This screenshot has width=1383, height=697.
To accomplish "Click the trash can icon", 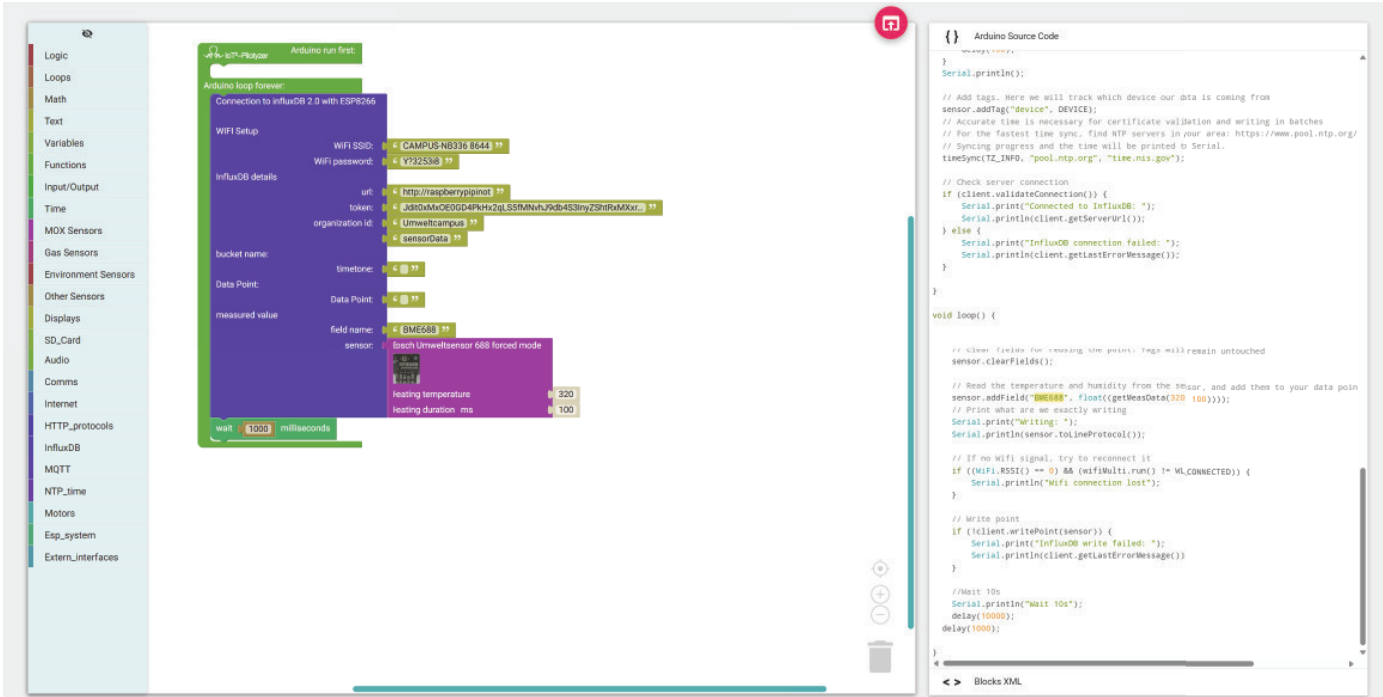I will click(880, 656).
